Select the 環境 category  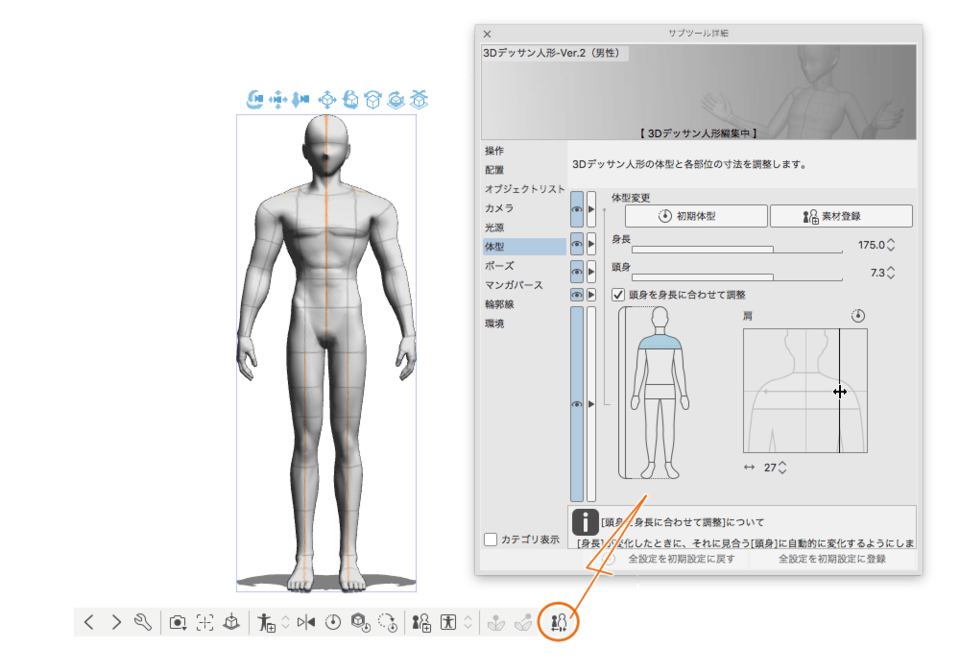pos(494,323)
